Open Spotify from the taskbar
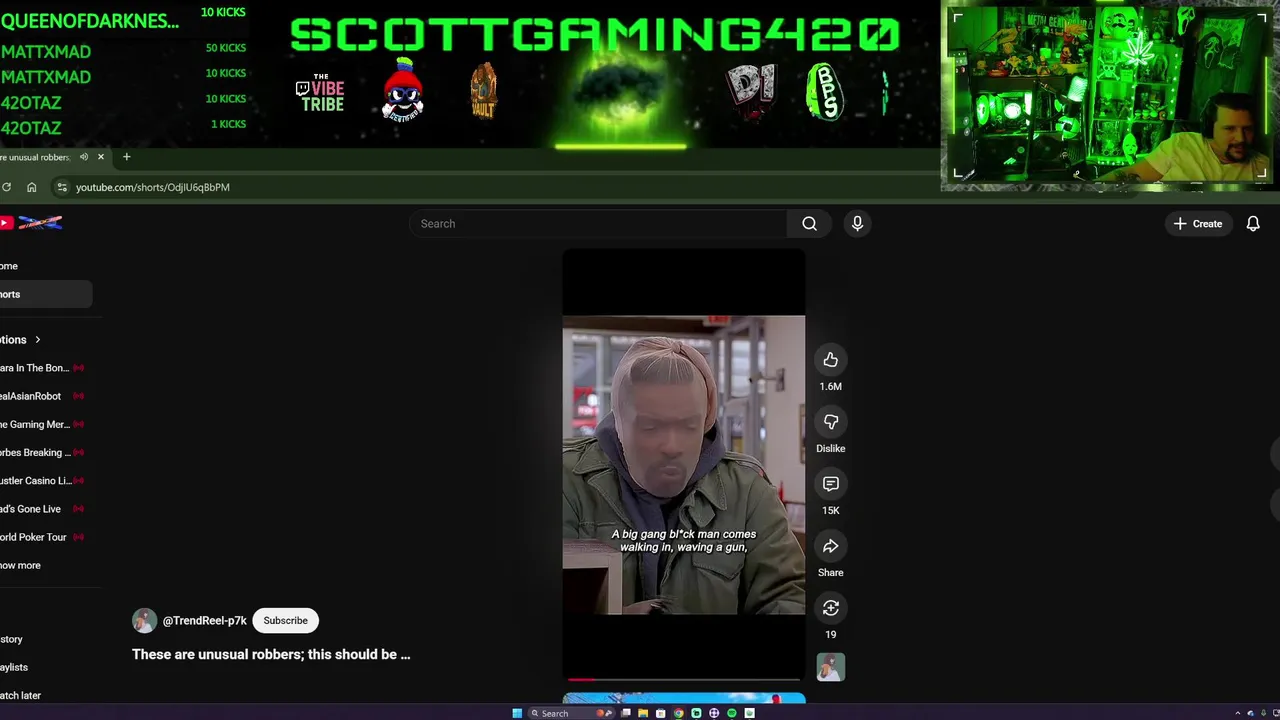 pyautogui.click(x=731, y=713)
